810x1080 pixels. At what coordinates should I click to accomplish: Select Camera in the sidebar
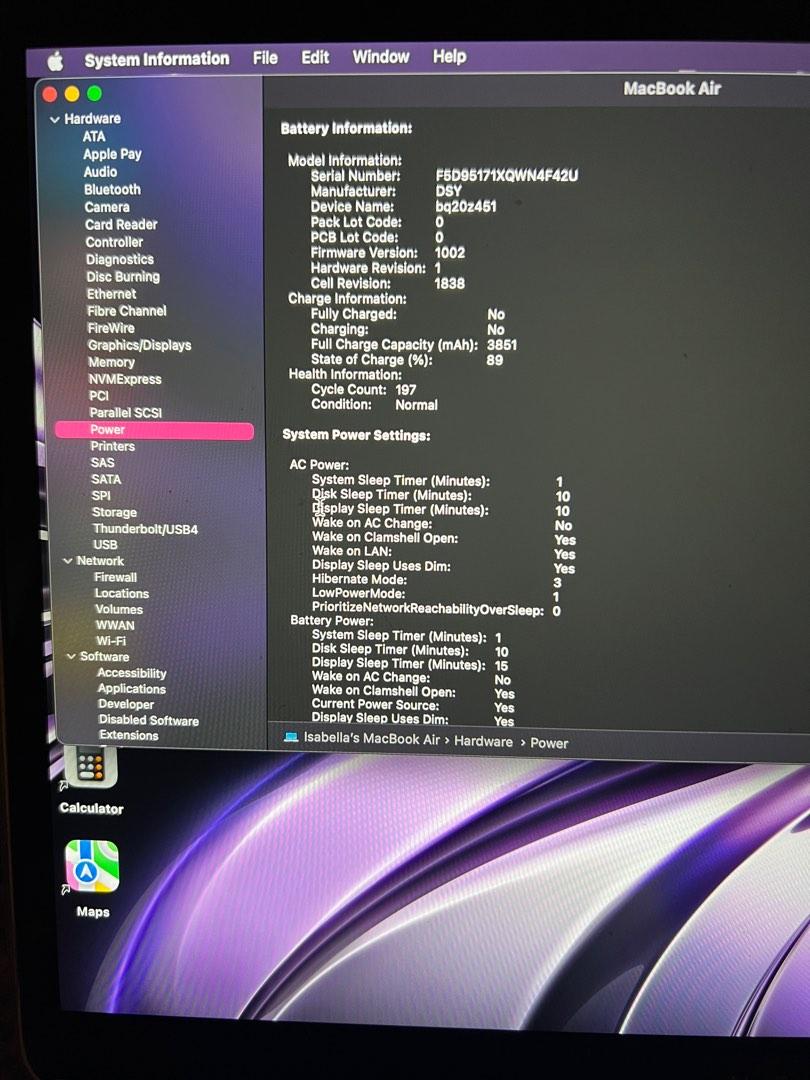pyautogui.click(x=107, y=207)
